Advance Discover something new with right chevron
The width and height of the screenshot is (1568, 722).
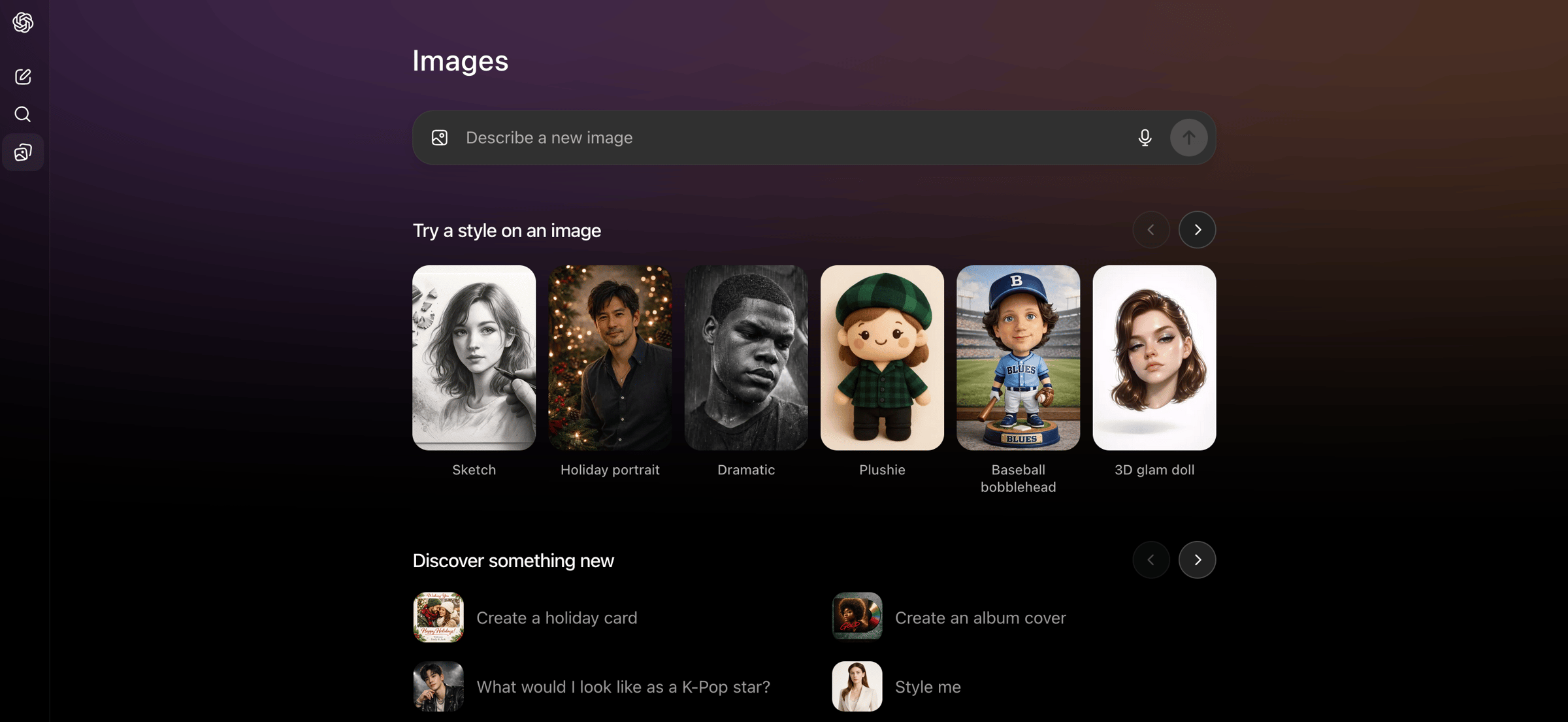point(1197,560)
